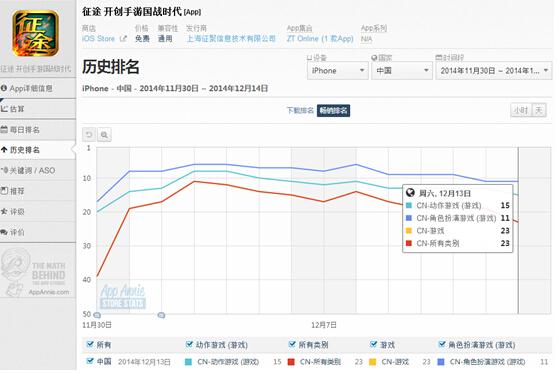Viewport: 559px width, 373px height.
Task: Click the 征途 game app icon
Action: 36,33
